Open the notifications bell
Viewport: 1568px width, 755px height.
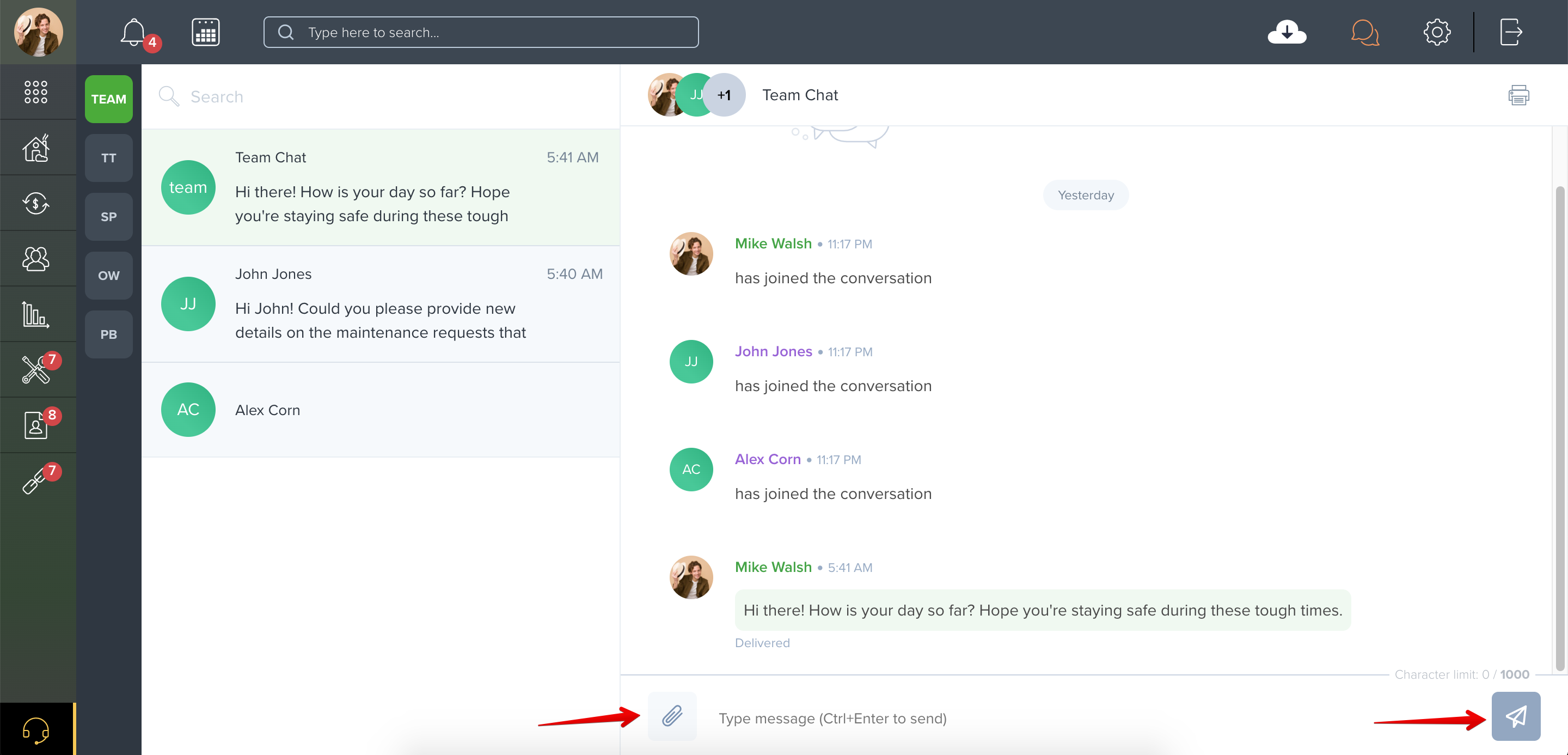(x=133, y=32)
